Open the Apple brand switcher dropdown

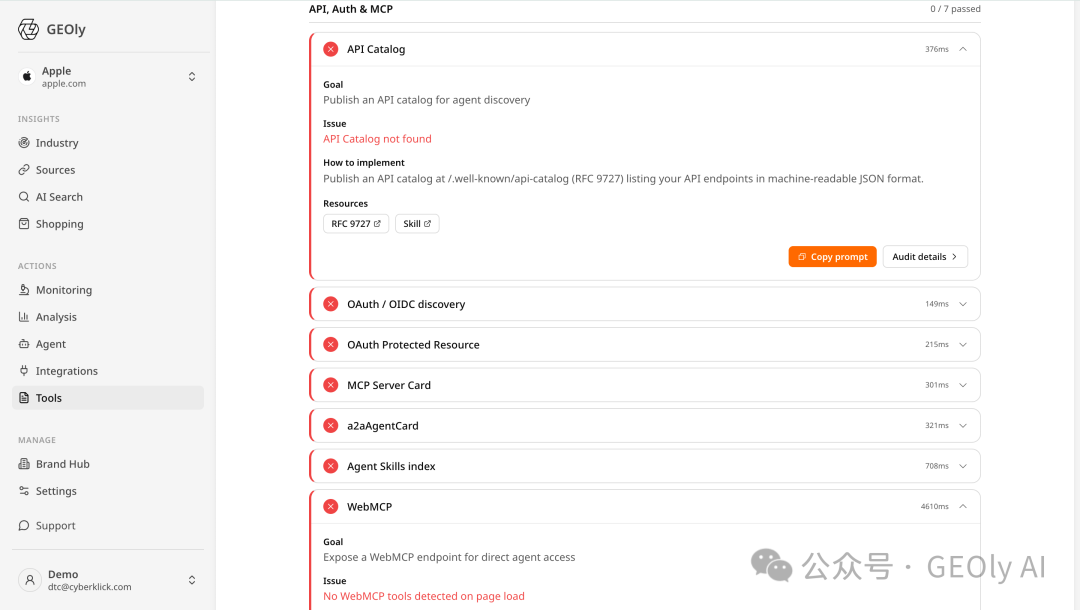pos(108,76)
